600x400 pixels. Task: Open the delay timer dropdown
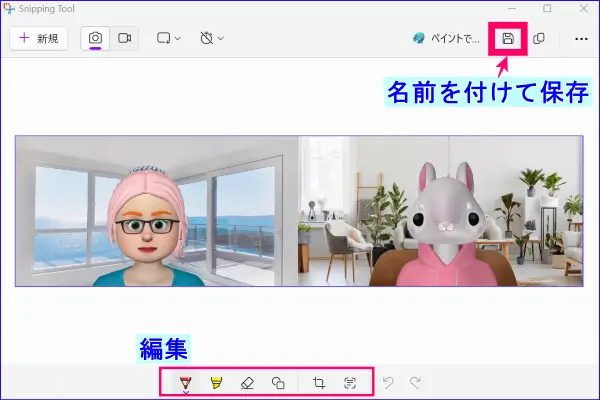click(x=212, y=38)
